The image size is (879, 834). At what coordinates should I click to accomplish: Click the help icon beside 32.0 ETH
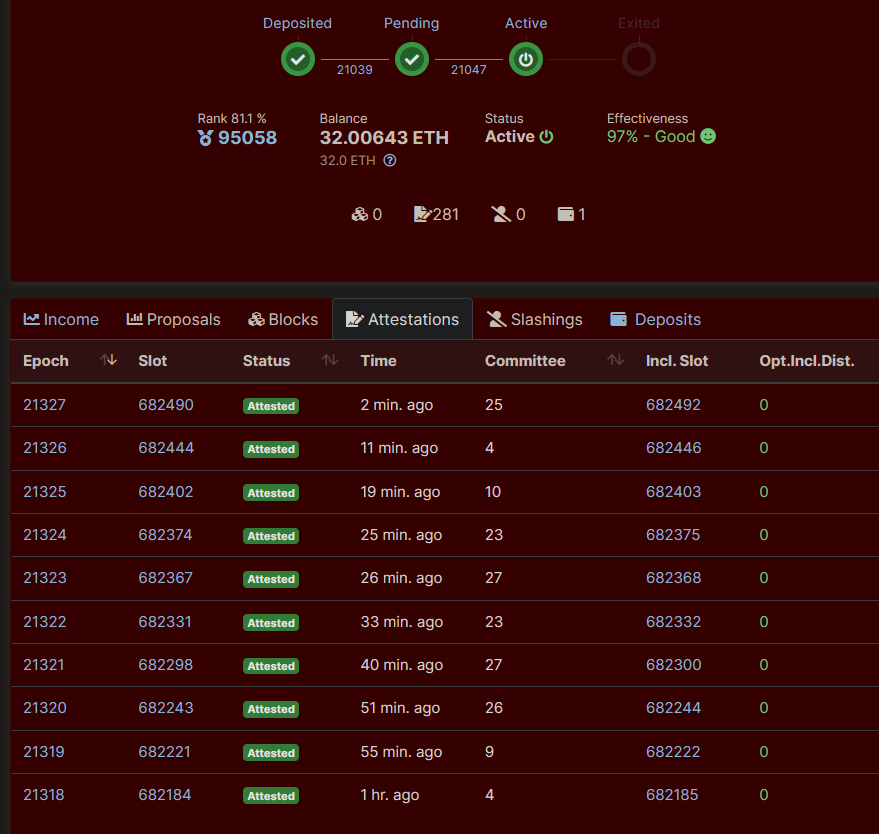pyautogui.click(x=390, y=160)
